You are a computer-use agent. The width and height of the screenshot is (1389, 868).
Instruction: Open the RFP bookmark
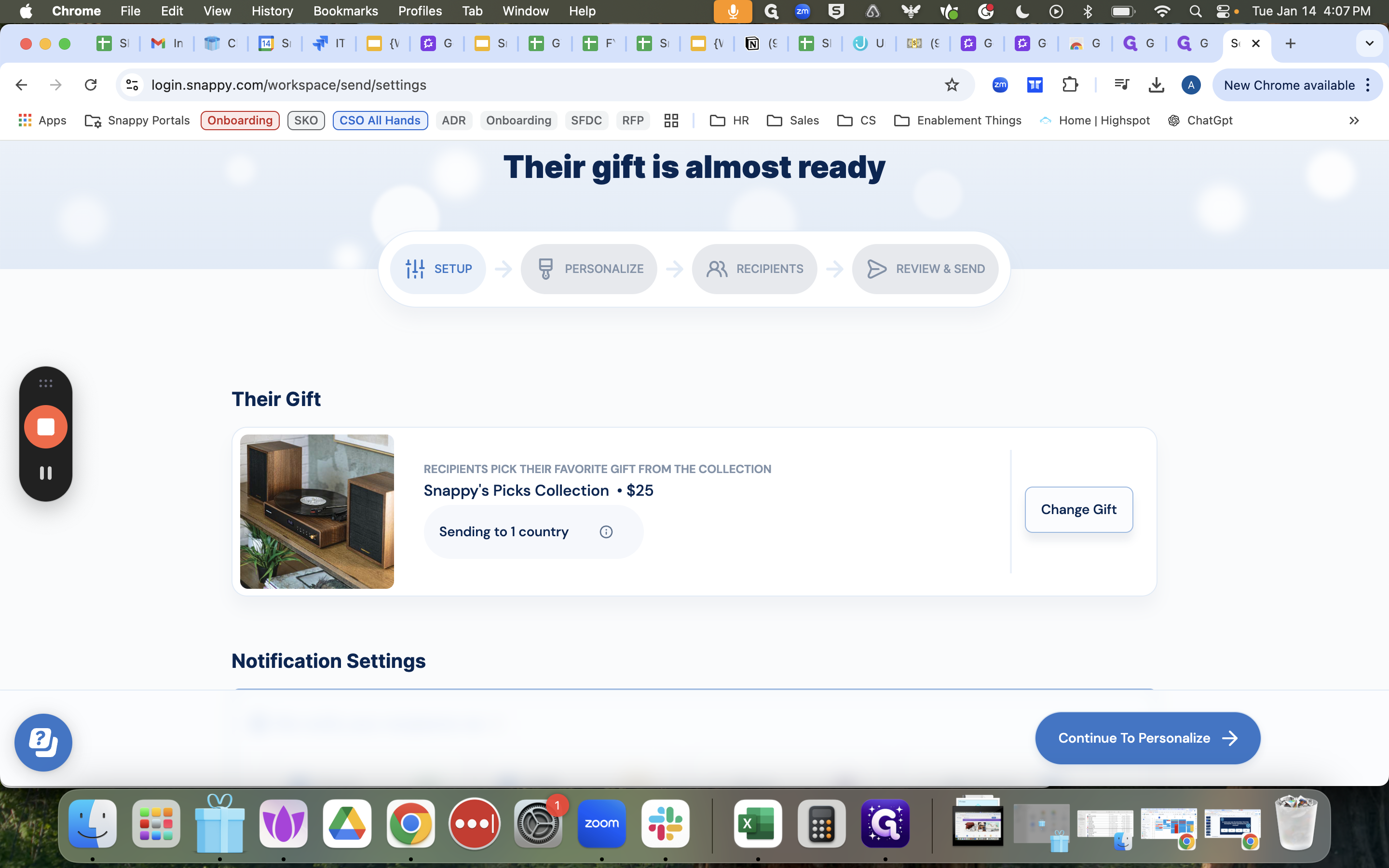click(x=632, y=121)
